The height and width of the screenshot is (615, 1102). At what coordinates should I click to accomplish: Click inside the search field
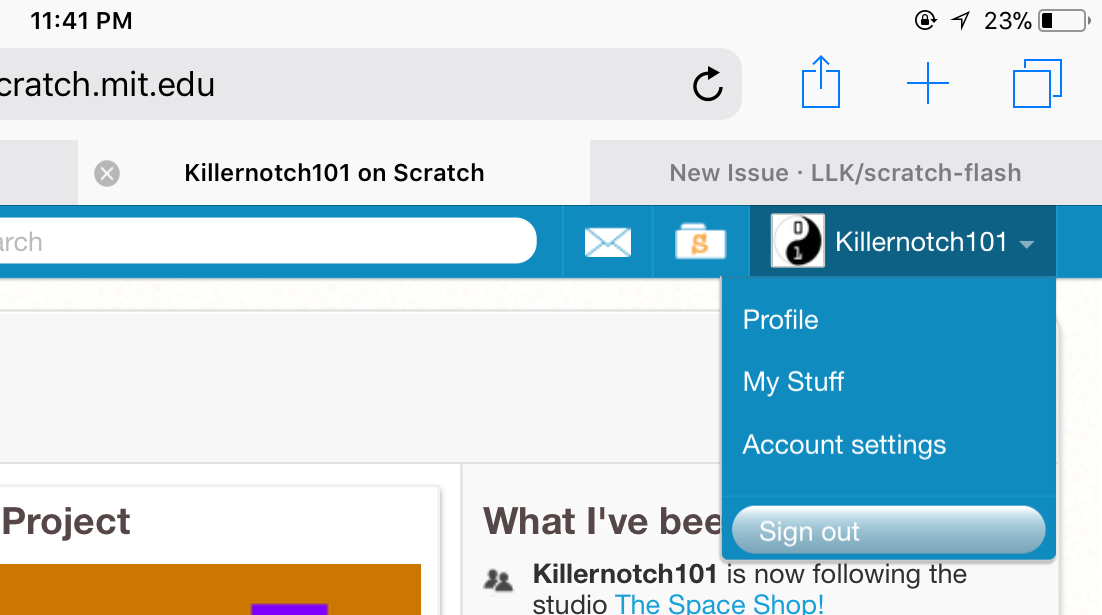tap(260, 240)
